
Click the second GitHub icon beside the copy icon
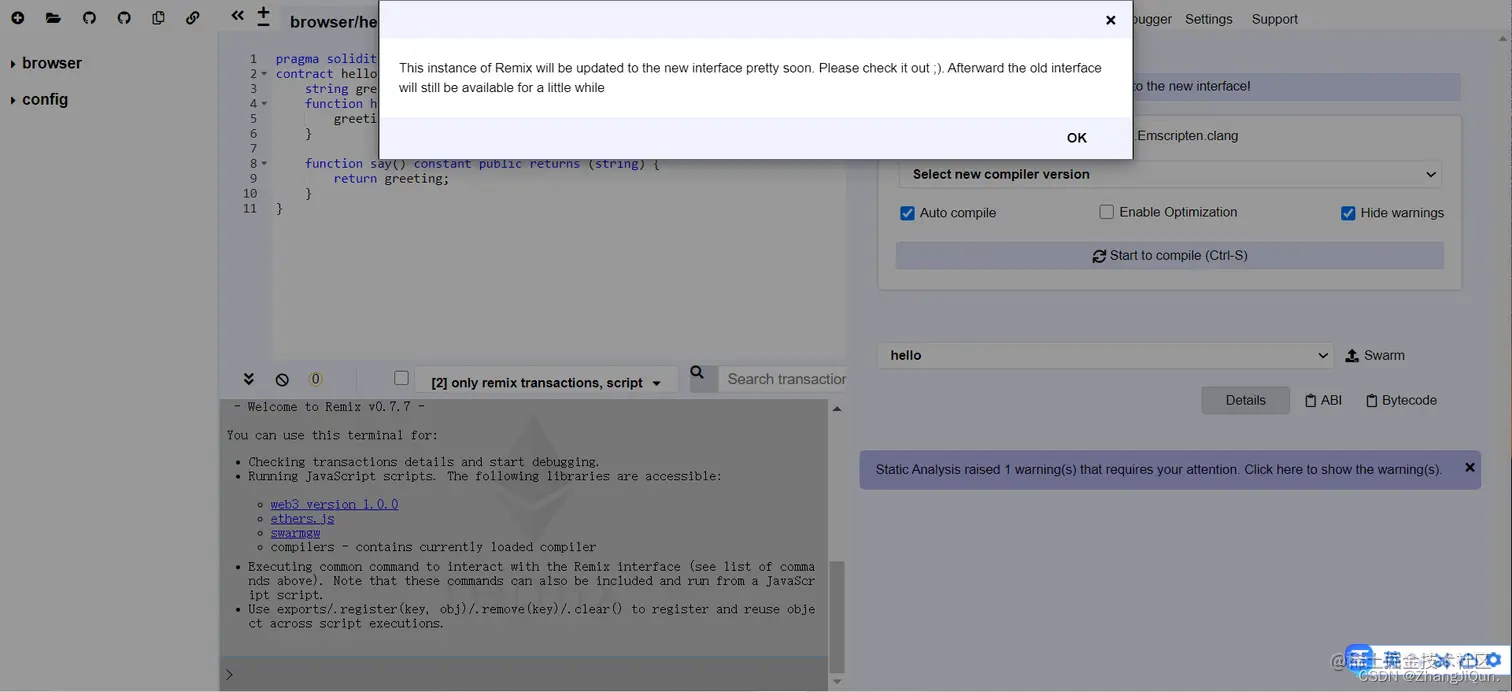(124, 18)
